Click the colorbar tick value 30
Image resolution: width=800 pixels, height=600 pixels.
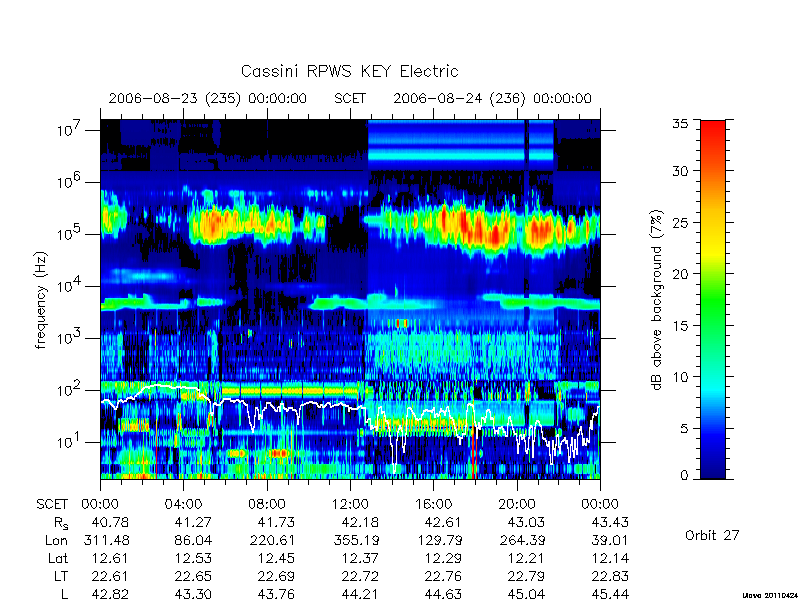(680, 171)
